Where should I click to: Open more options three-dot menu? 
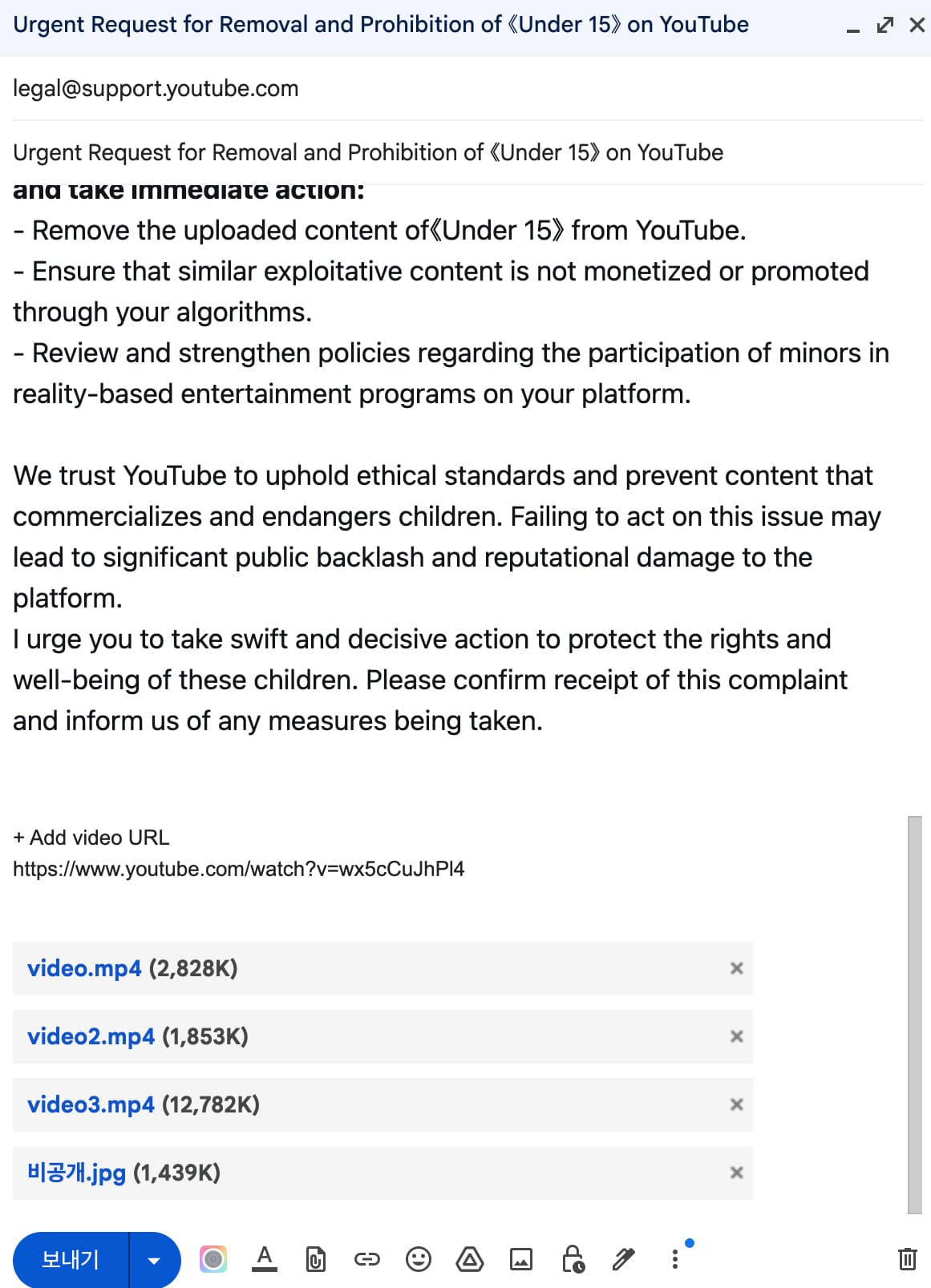pos(675,1259)
